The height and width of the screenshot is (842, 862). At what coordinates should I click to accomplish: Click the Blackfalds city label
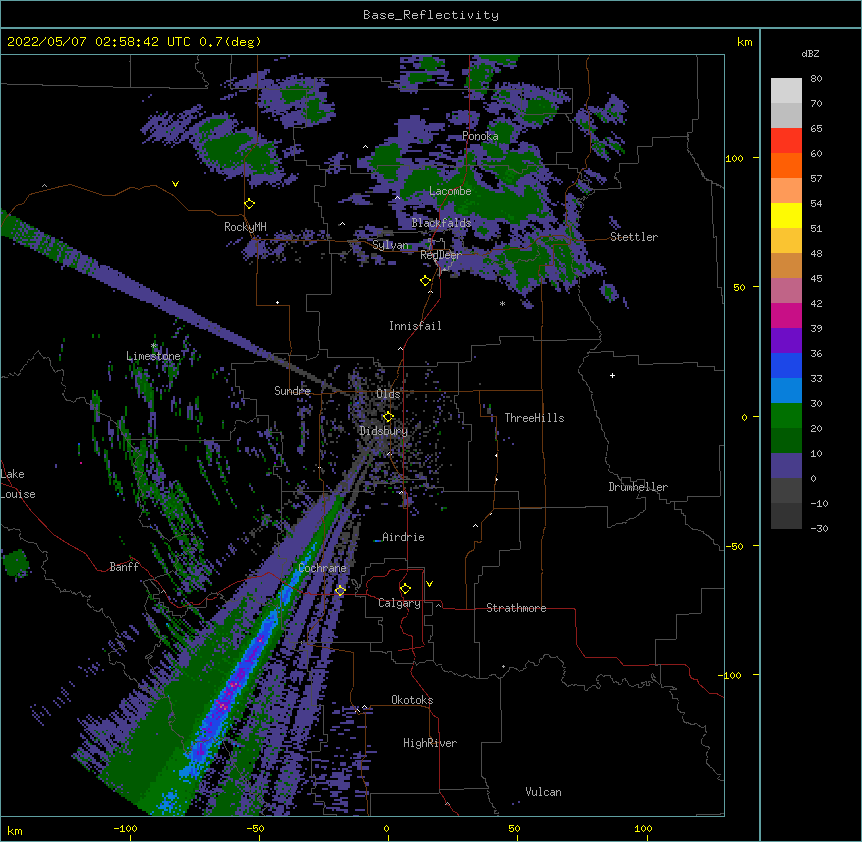point(441,223)
